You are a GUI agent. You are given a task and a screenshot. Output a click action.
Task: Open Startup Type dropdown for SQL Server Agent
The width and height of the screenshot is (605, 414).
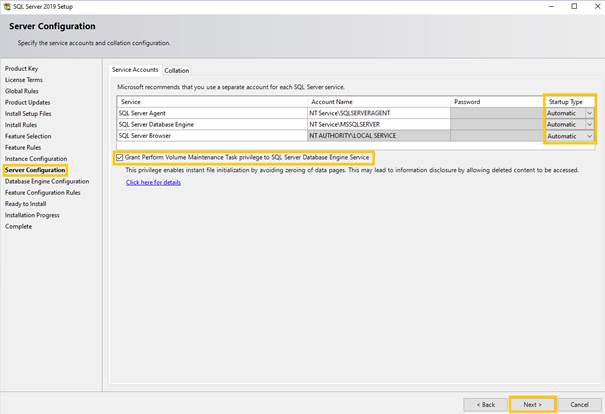click(x=589, y=113)
